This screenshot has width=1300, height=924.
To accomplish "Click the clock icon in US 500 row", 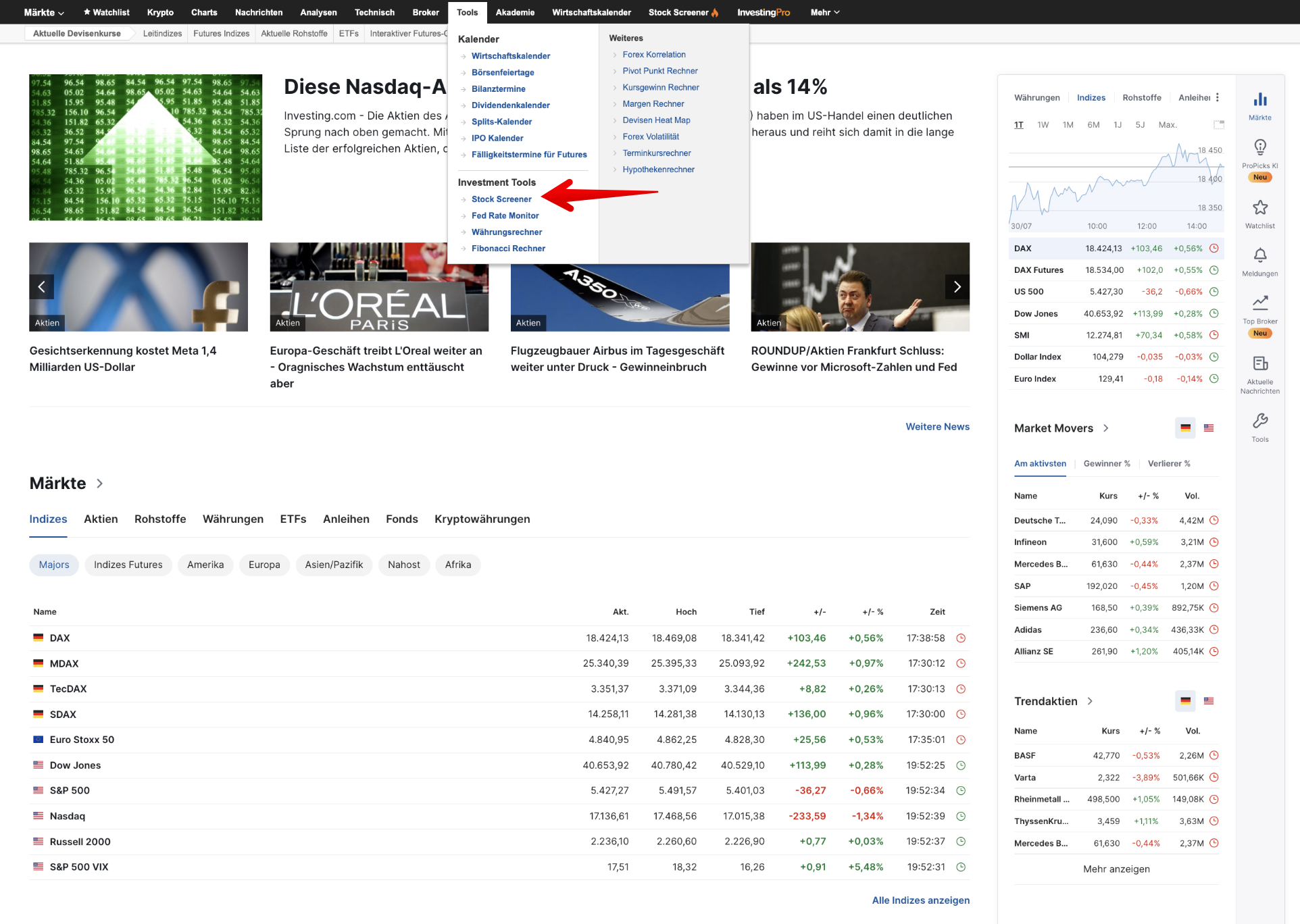I will [1214, 292].
